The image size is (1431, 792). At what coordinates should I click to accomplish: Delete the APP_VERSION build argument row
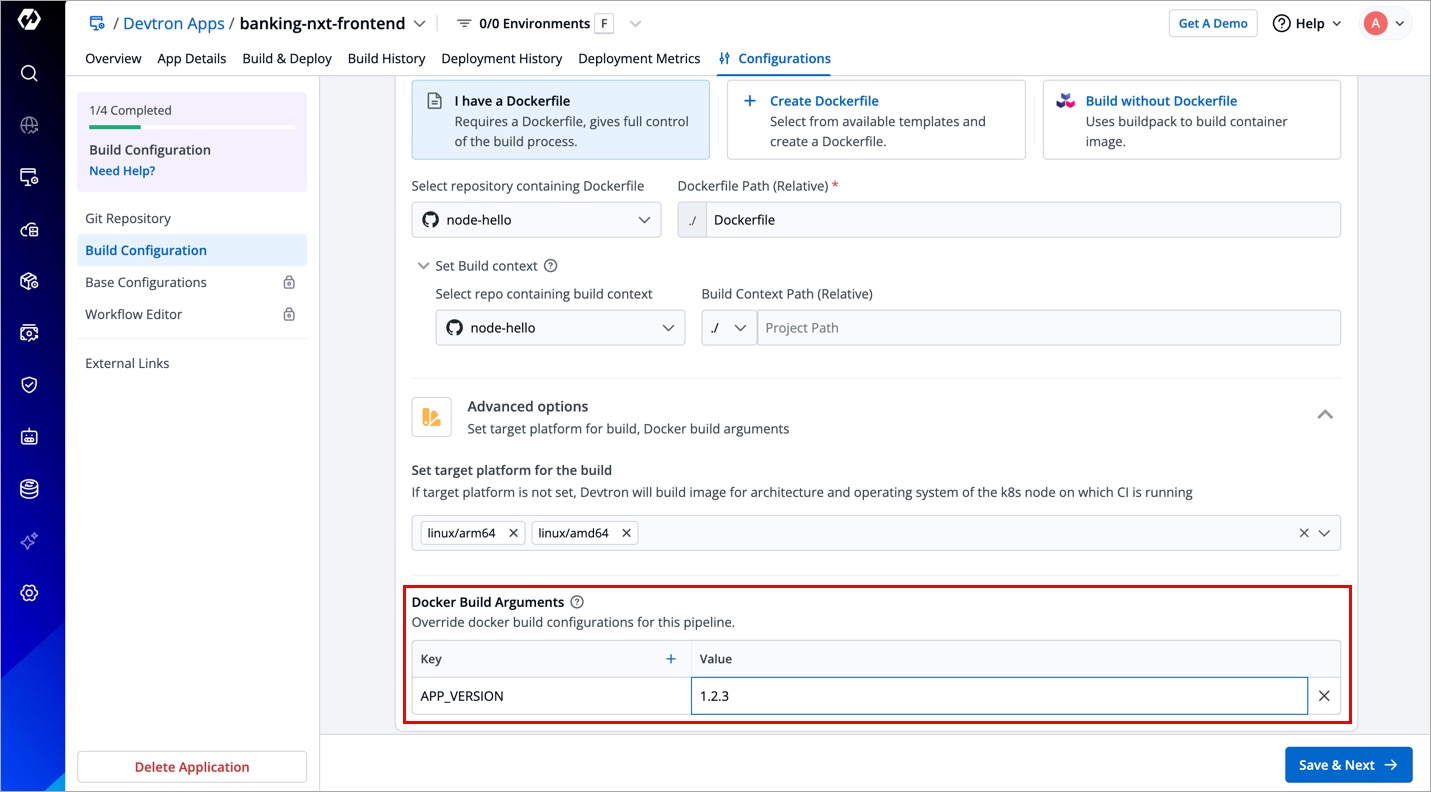(1324, 696)
